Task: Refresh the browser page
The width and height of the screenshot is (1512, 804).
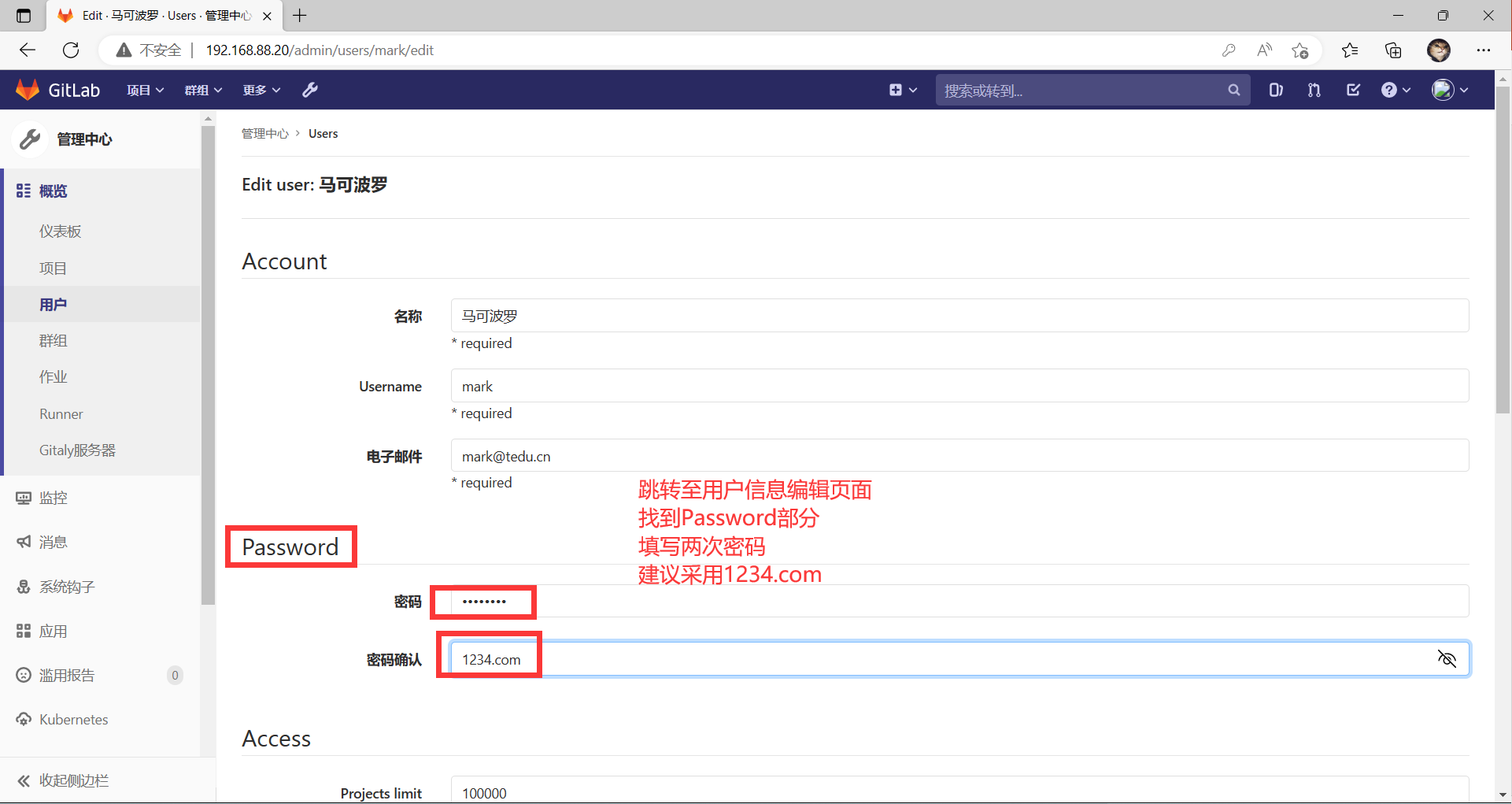Action: coord(71,50)
